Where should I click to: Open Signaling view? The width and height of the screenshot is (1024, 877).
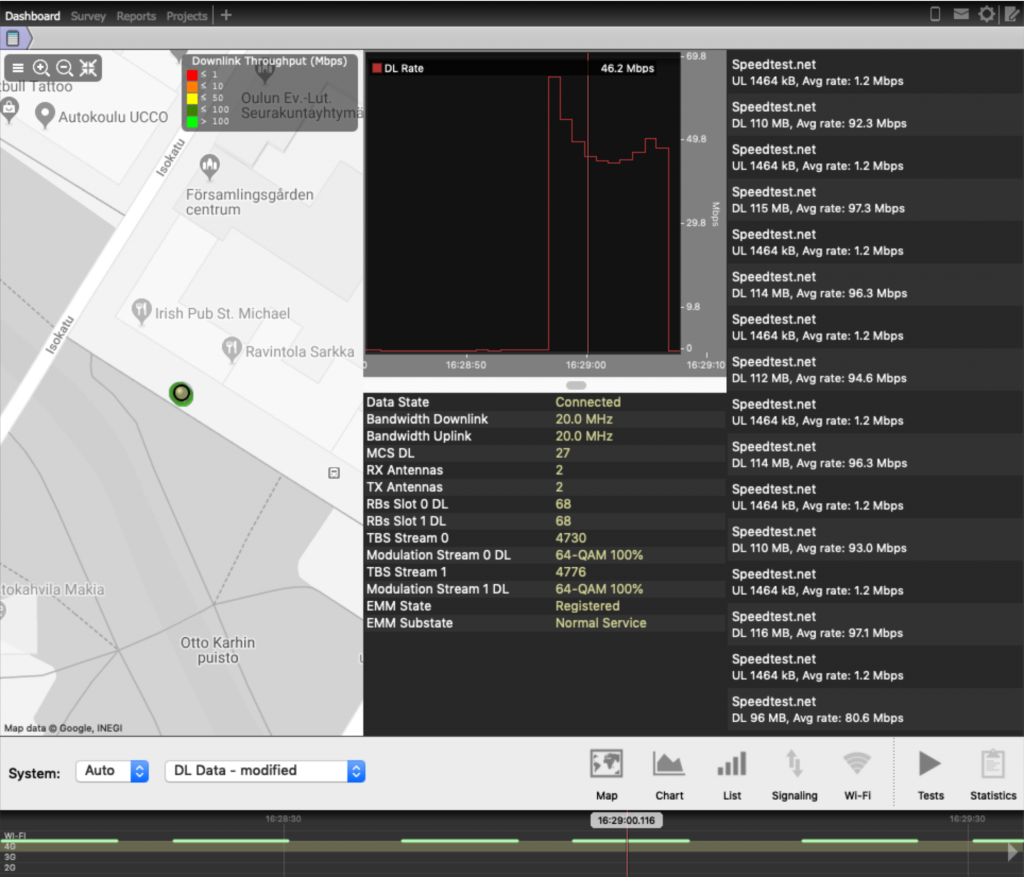point(794,775)
